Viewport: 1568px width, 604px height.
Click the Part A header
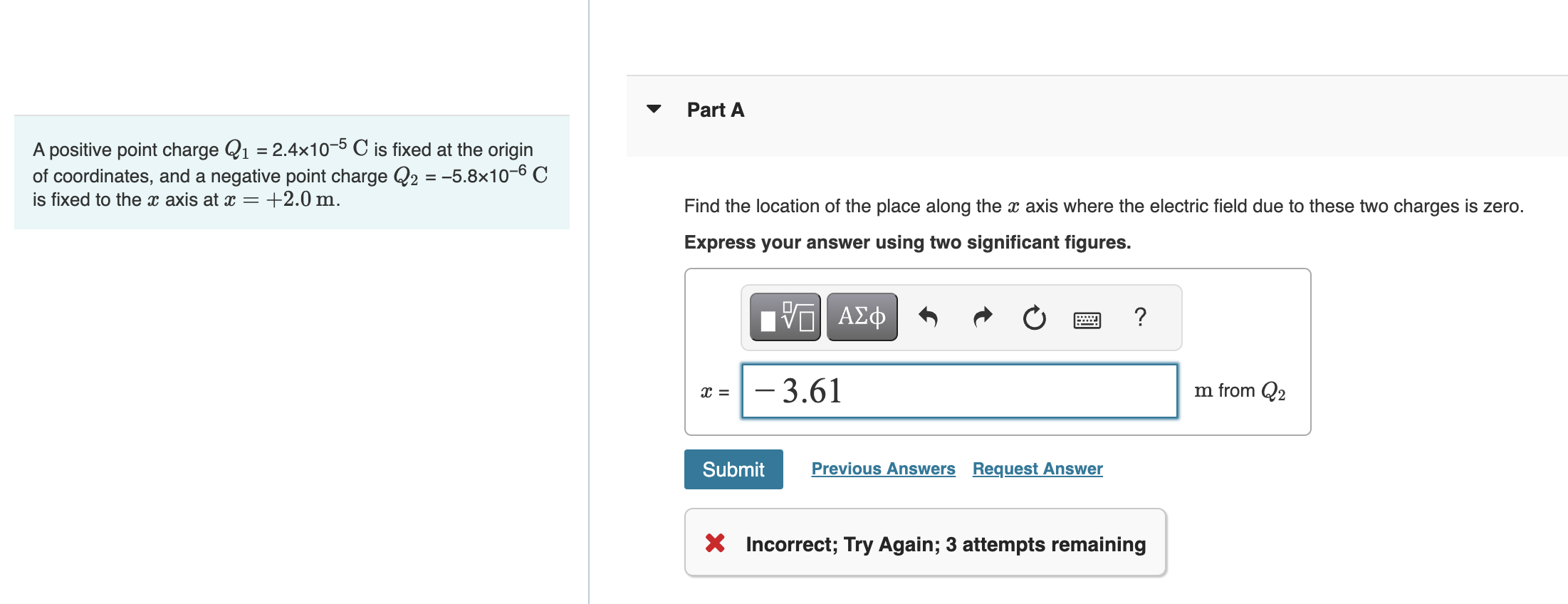[x=715, y=109]
